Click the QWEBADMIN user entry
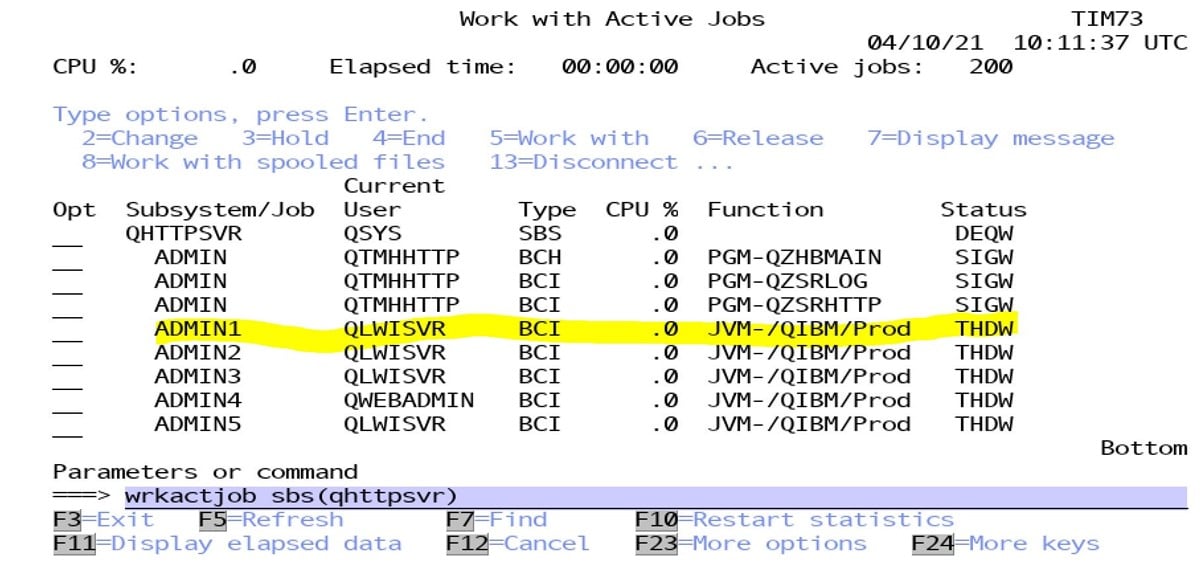1203x578 pixels. point(408,400)
